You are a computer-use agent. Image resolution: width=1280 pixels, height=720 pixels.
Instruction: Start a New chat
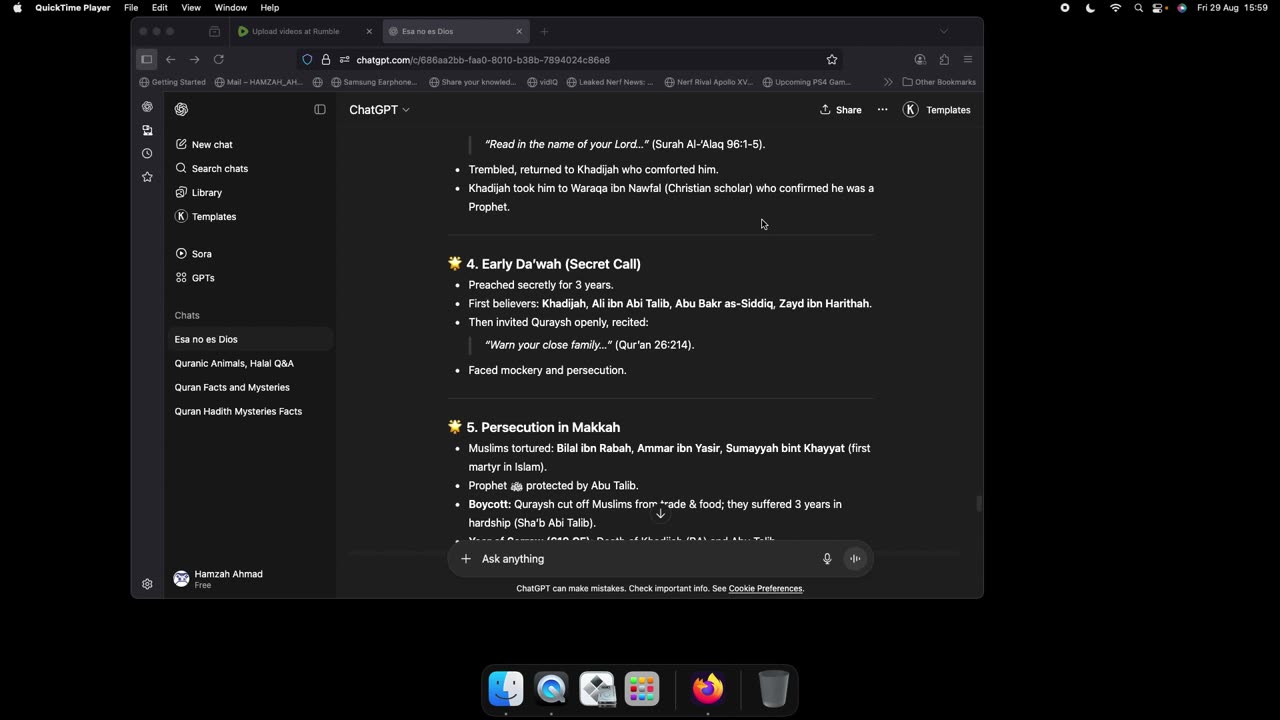(250, 145)
